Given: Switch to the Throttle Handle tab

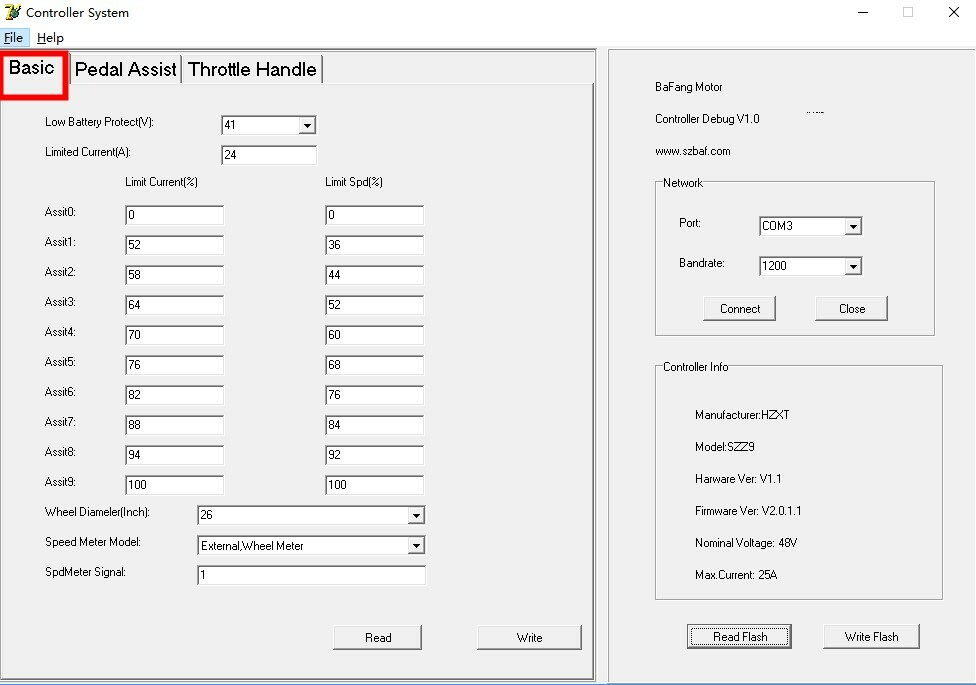Looking at the screenshot, I should point(252,69).
